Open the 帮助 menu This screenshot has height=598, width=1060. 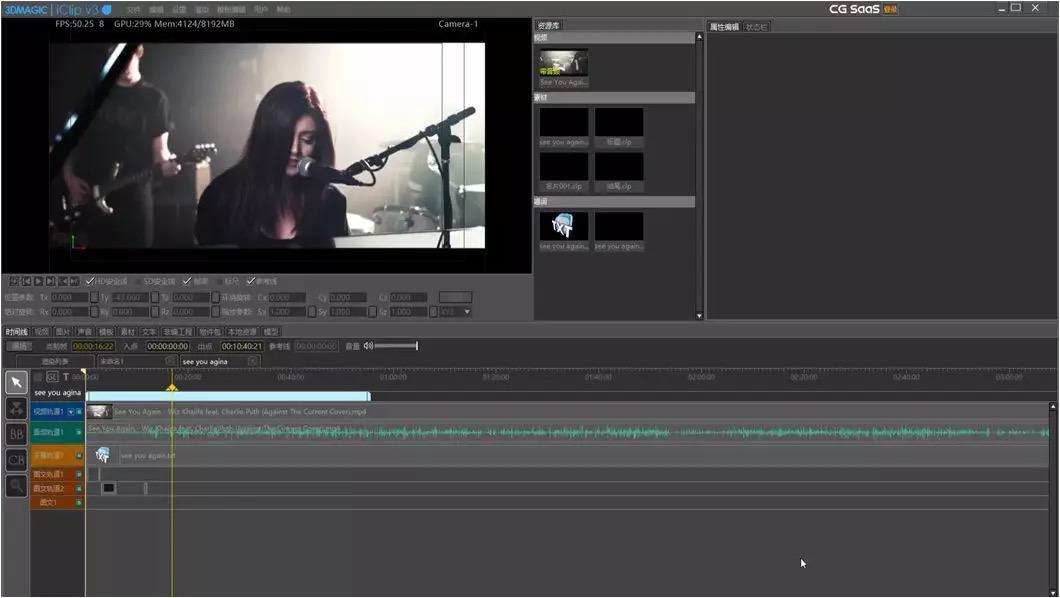tap(284, 10)
